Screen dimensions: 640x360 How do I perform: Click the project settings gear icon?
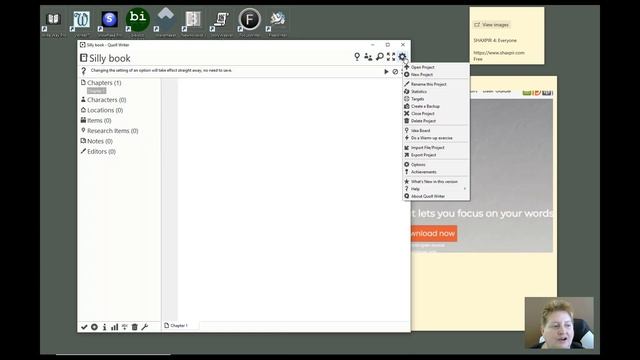(x=402, y=57)
